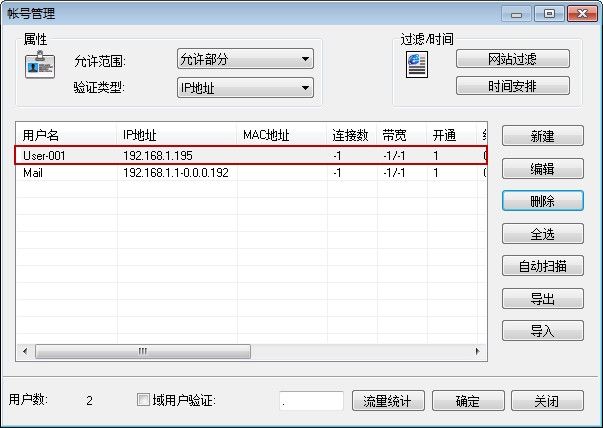Click the web page filter icon
The height and width of the screenshot is (428, 603).
[x=417, y=65]
